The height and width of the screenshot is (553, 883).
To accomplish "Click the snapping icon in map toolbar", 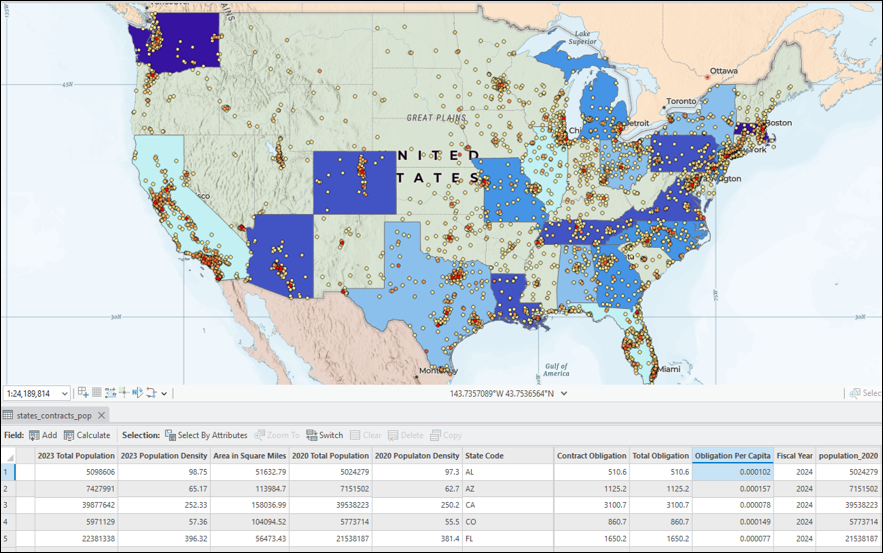I will coord(110,393).
